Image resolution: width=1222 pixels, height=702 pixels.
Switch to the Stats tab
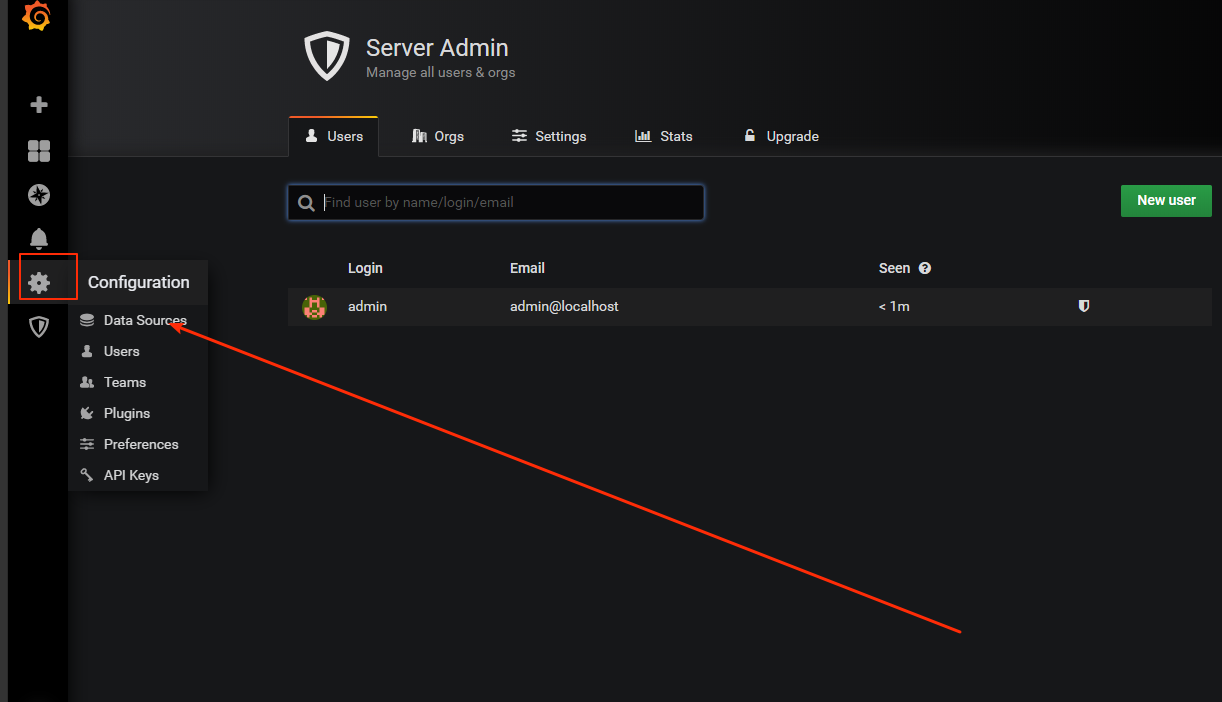click(x=664, y=136)
